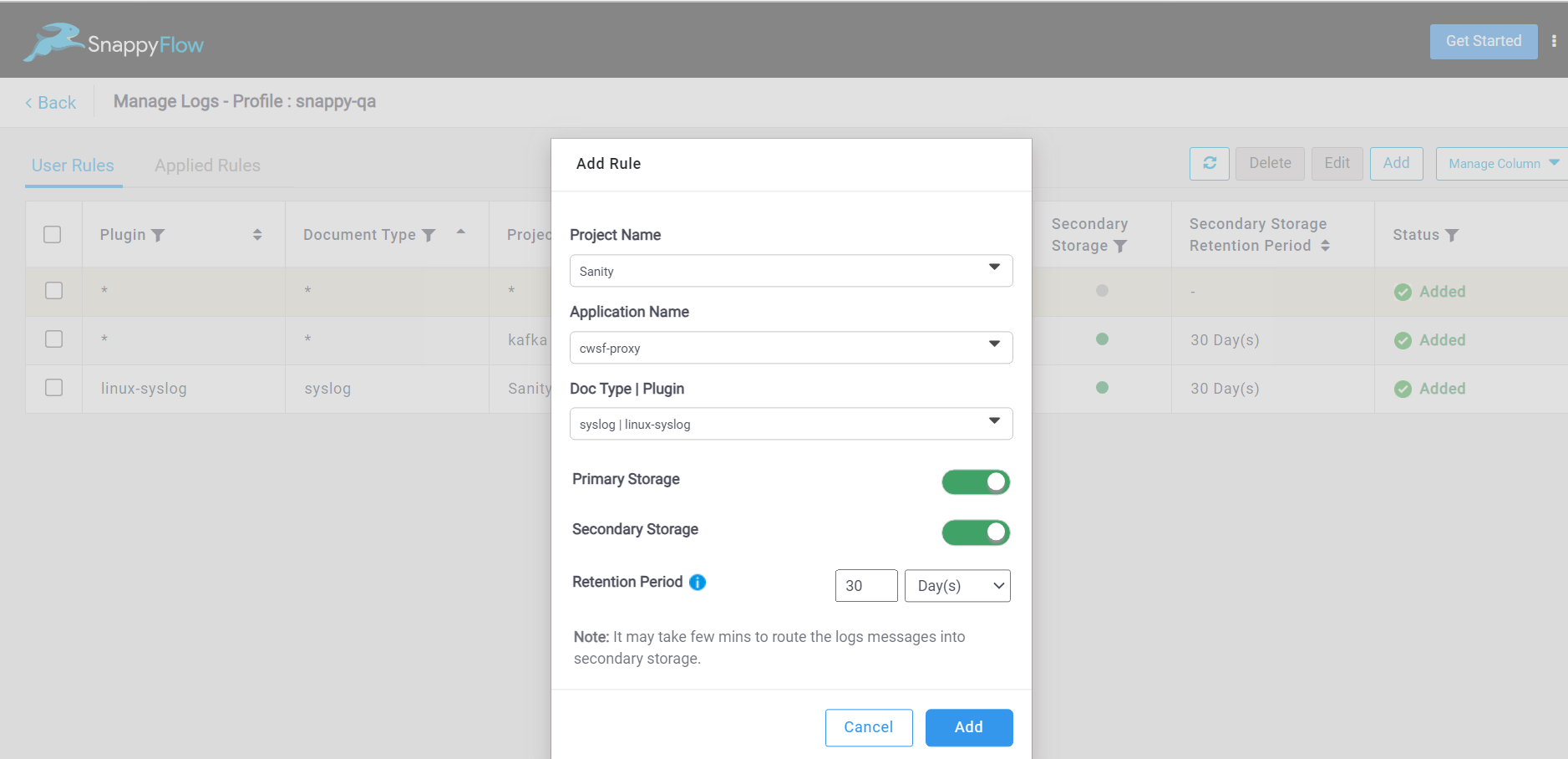Switch to the User Rules tab
Viewport: 1568px width, 759px height.
click(x=73, y=166)
